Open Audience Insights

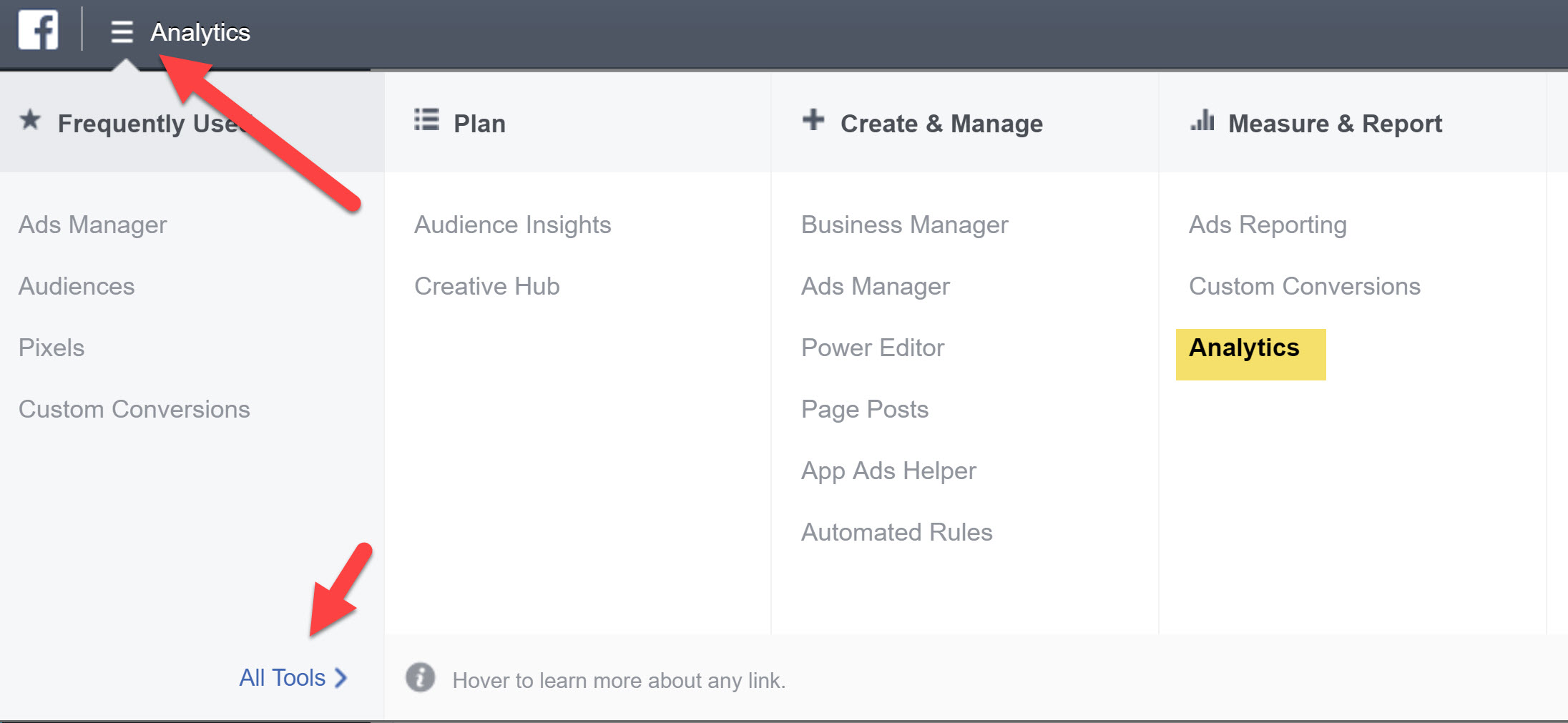[x=513, y=225]
